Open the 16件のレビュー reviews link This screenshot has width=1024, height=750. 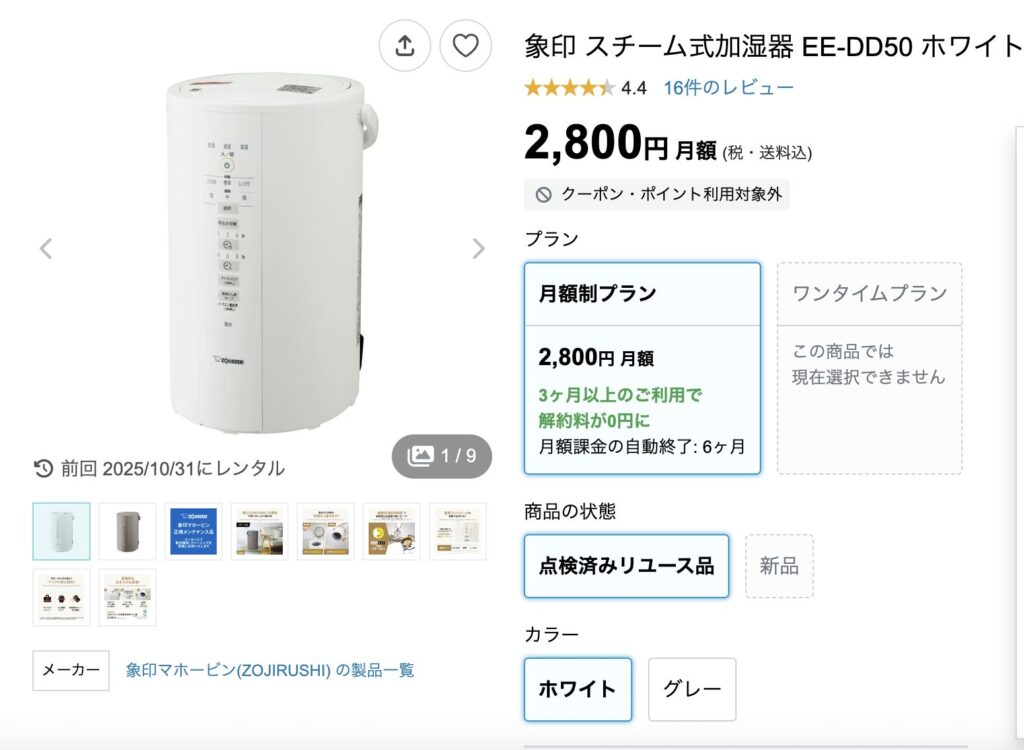pyautogui.click(x=728, y=88)
